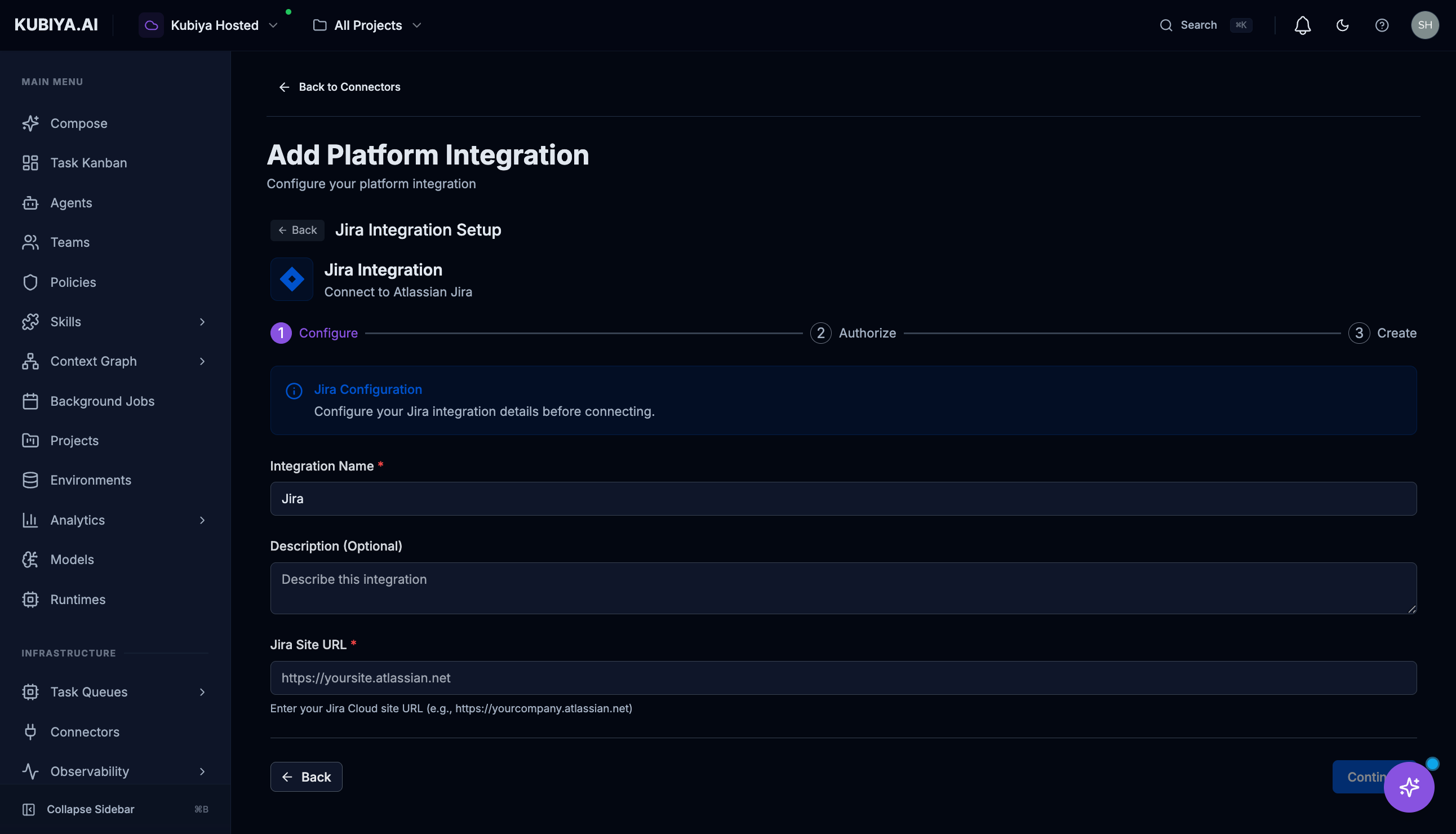The width and height of the screenshot is (1456, 834).
Task: Open the Teams section
Action: click(x=70, y=242)
